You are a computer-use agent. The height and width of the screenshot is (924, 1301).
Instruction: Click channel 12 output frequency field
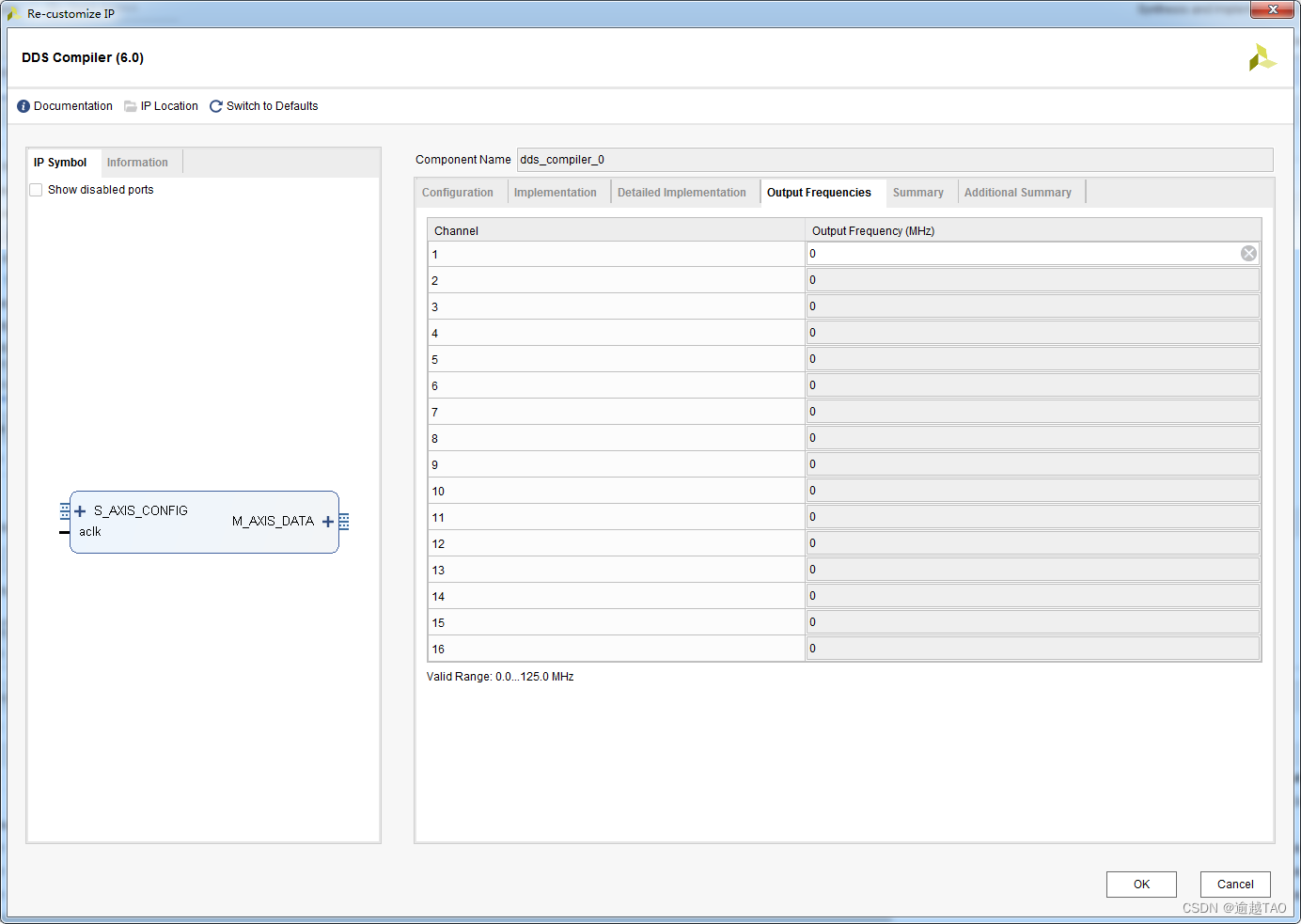[1033, 543]
